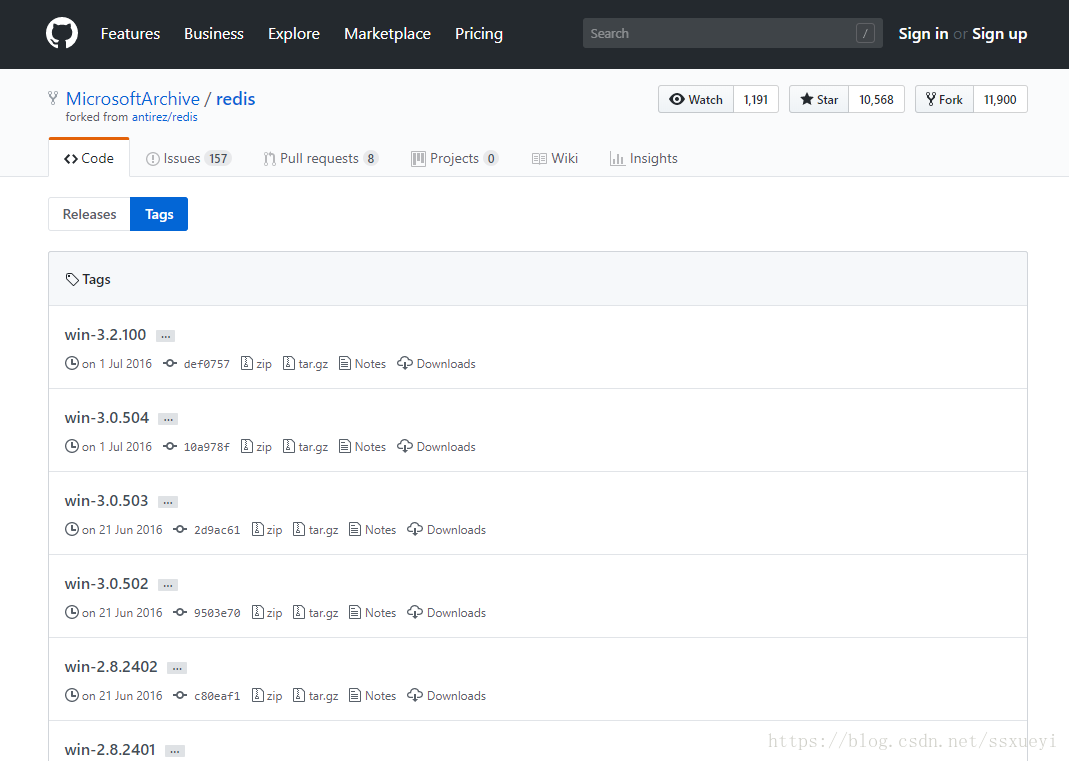Open the win-2.8.2401 tag
The image size is (1069, 761).
click(110, 750)
